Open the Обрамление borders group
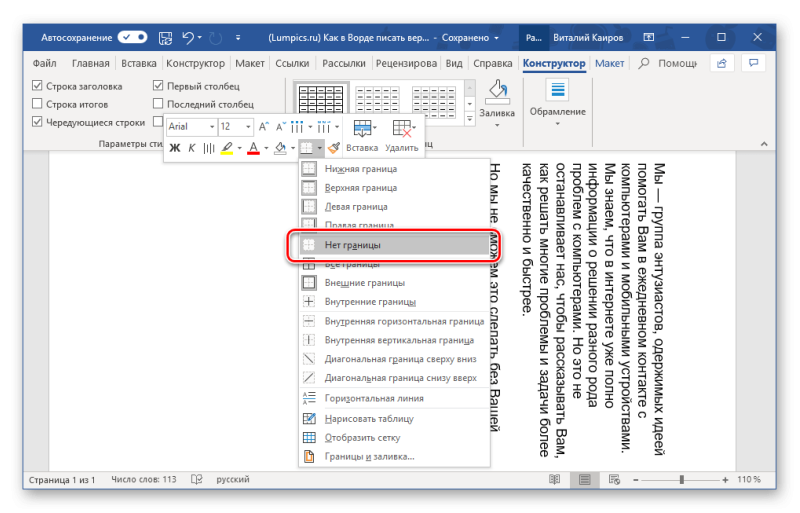Viewport: 800px width, 513px height. click(558, 104)
